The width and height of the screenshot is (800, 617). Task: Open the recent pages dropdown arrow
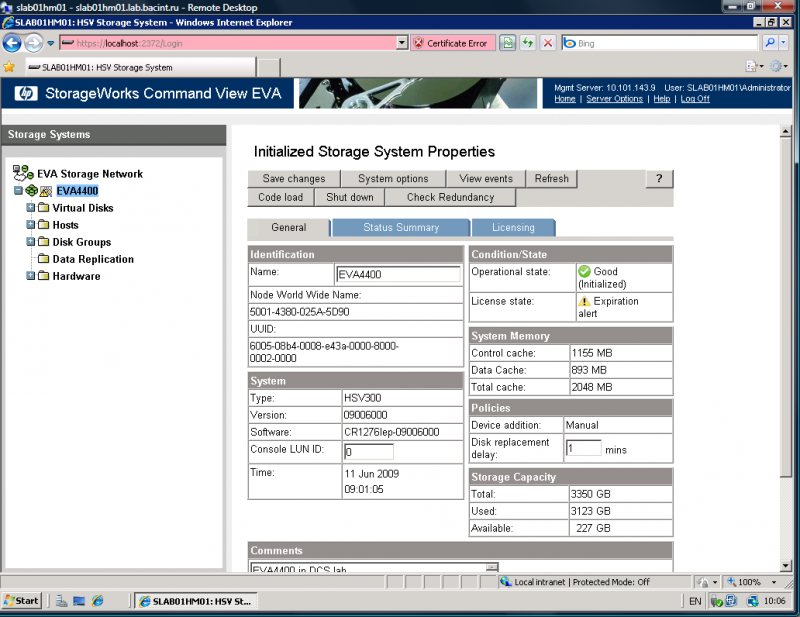(51, 43)
